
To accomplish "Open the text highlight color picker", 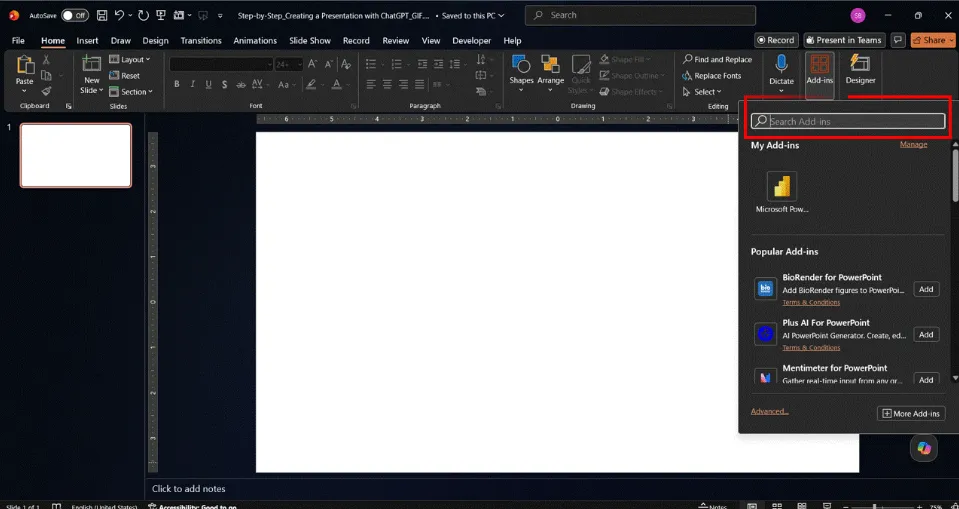I will pos(314,84).
